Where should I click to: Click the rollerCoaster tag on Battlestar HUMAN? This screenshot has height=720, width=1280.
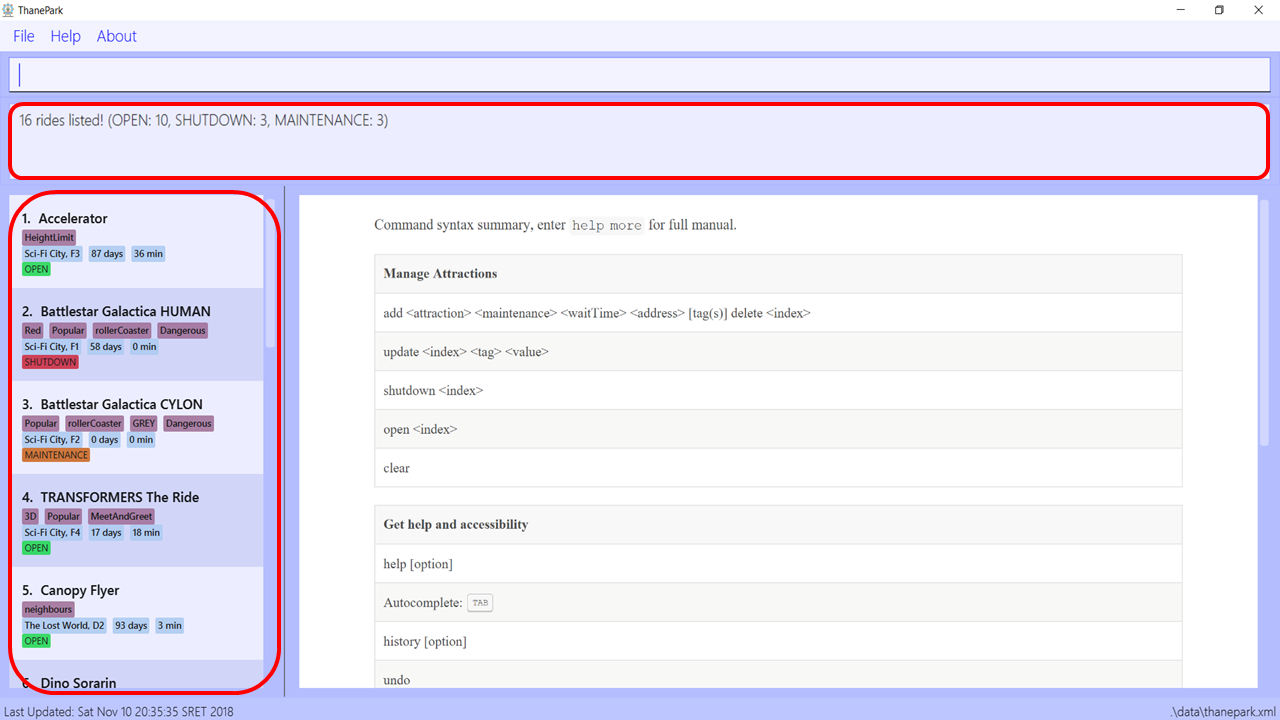point(122,331)
